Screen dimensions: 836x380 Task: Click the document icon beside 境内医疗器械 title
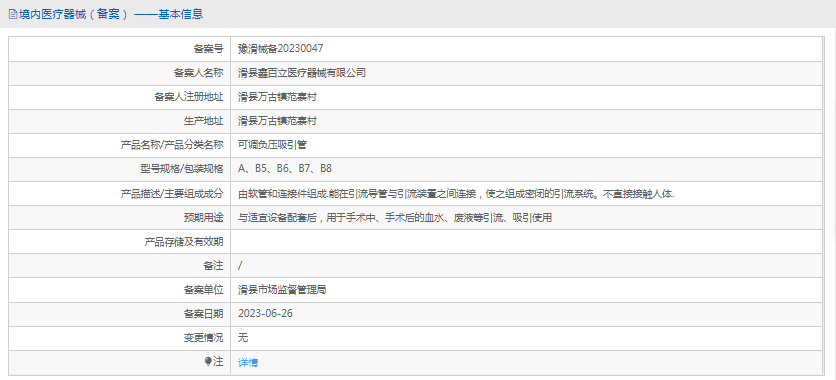(13, 14)
